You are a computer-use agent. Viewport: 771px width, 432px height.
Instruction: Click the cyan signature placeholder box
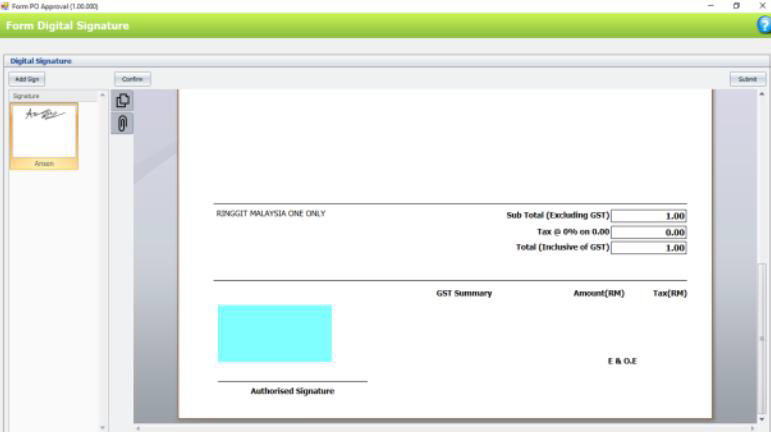click(274, 333)
